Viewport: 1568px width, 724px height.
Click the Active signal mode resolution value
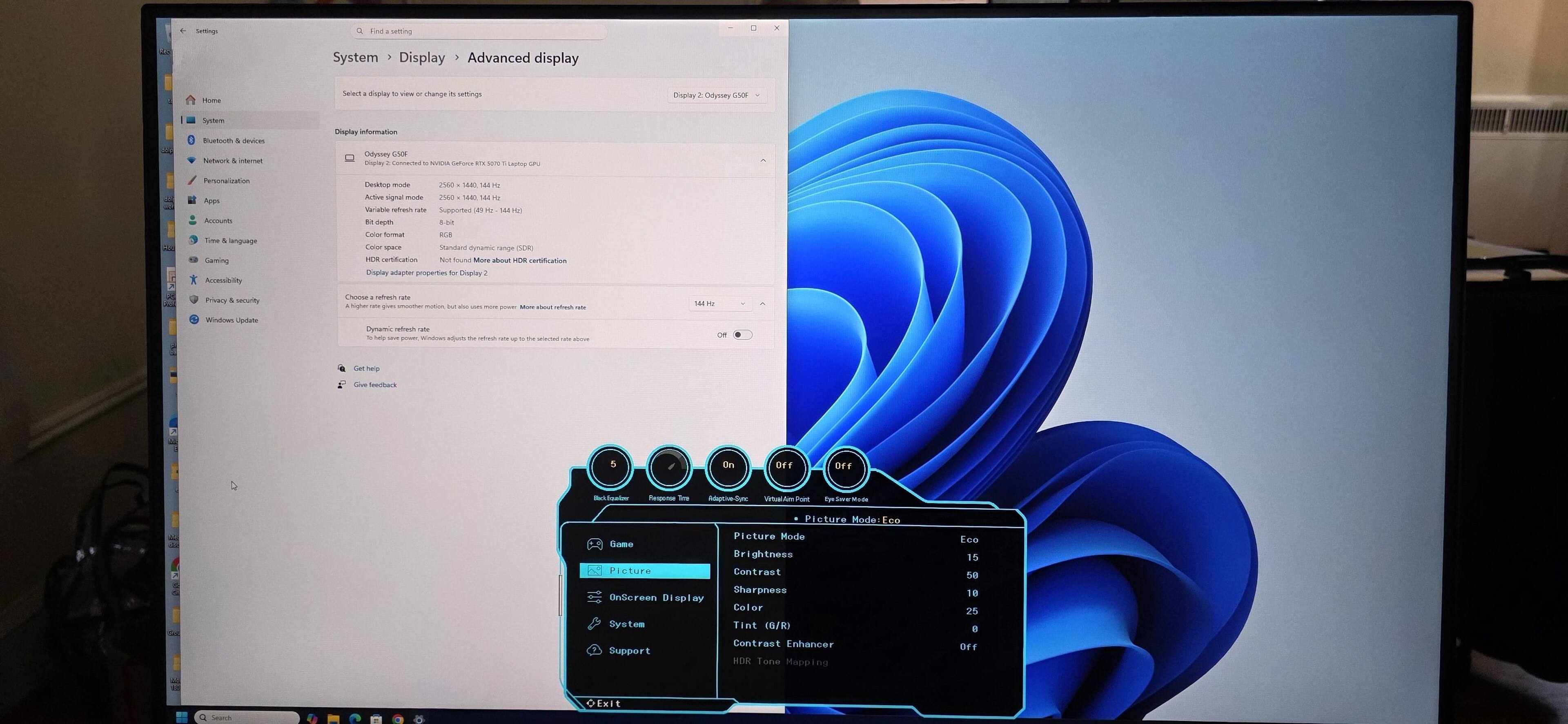tap(469, 198)
